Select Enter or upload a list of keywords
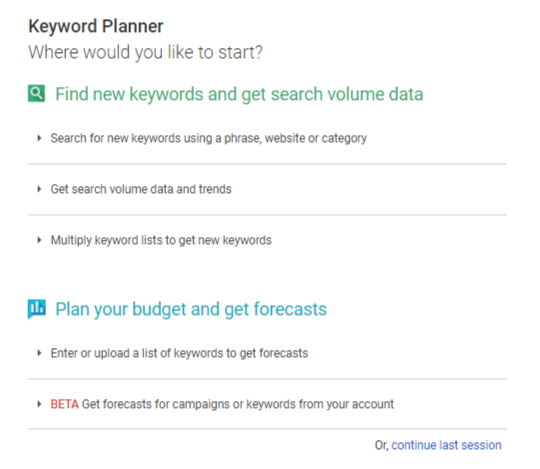Screen dimensions: 540x469 [x=179, y=353]
